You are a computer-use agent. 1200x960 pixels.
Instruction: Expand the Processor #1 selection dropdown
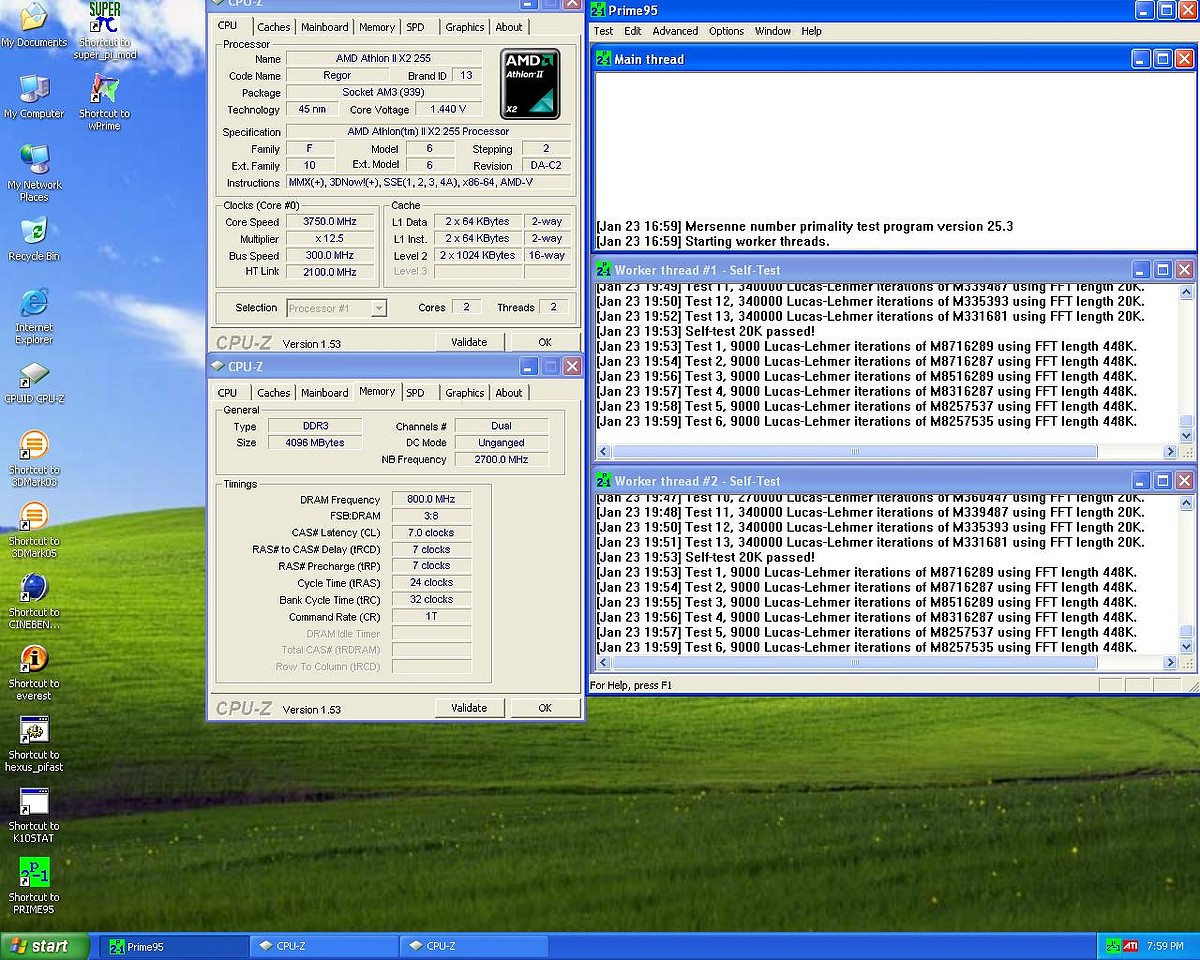pos(377,309)
